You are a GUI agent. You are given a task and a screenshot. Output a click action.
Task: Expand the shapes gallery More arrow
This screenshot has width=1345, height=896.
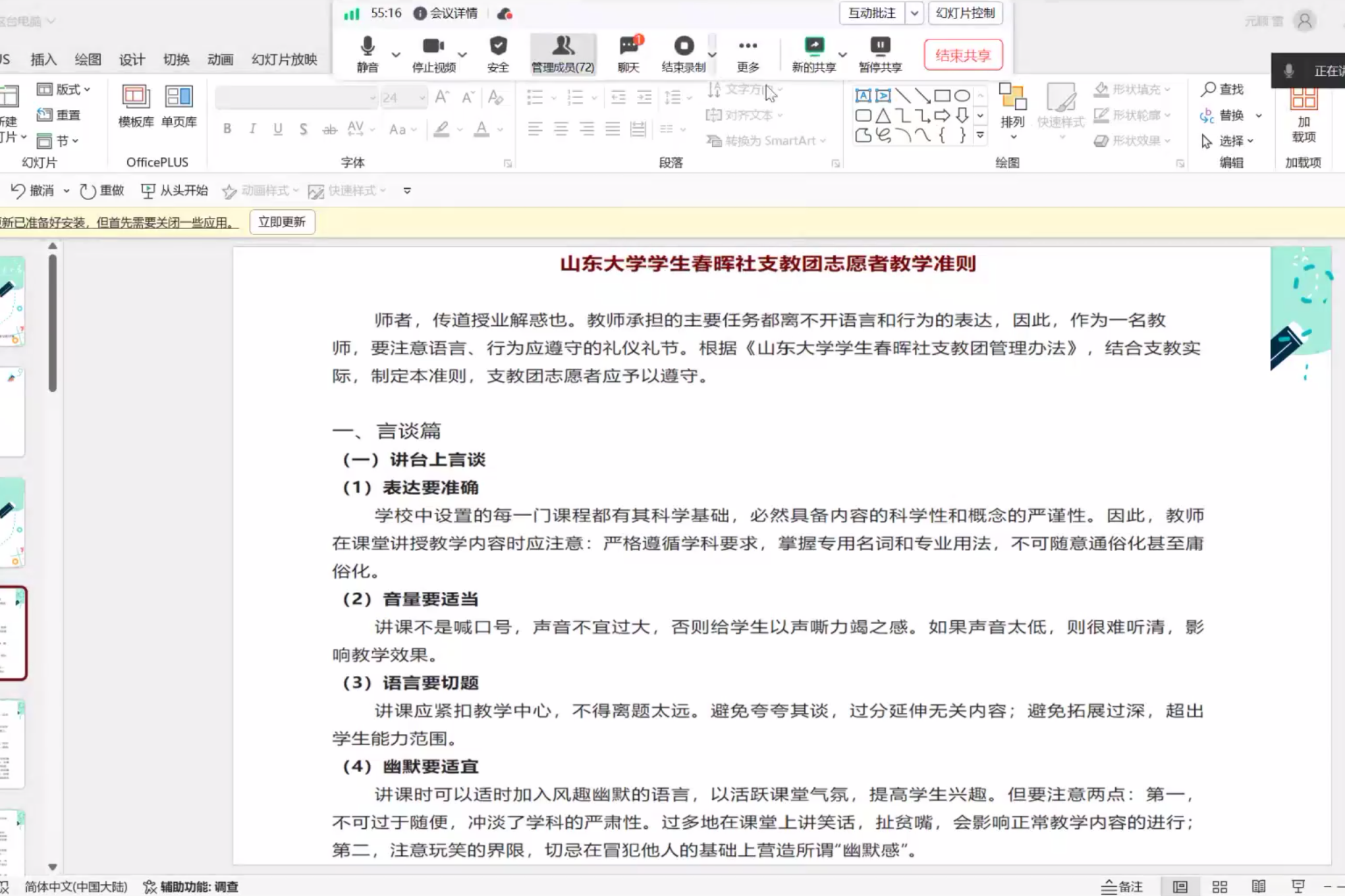point(980,136)
